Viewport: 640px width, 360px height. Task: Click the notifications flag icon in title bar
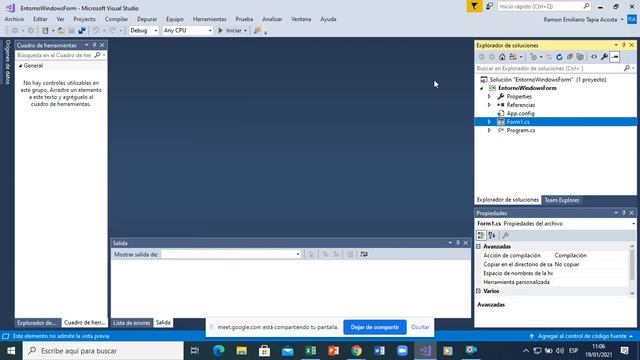[474, 7]
